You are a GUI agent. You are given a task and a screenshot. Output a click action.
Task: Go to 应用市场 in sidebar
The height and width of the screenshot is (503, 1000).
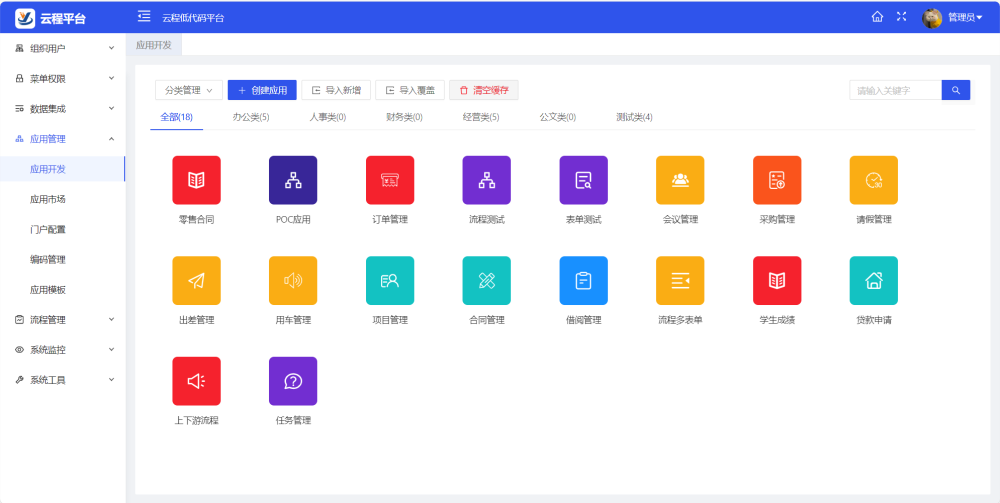coord(62,199)
